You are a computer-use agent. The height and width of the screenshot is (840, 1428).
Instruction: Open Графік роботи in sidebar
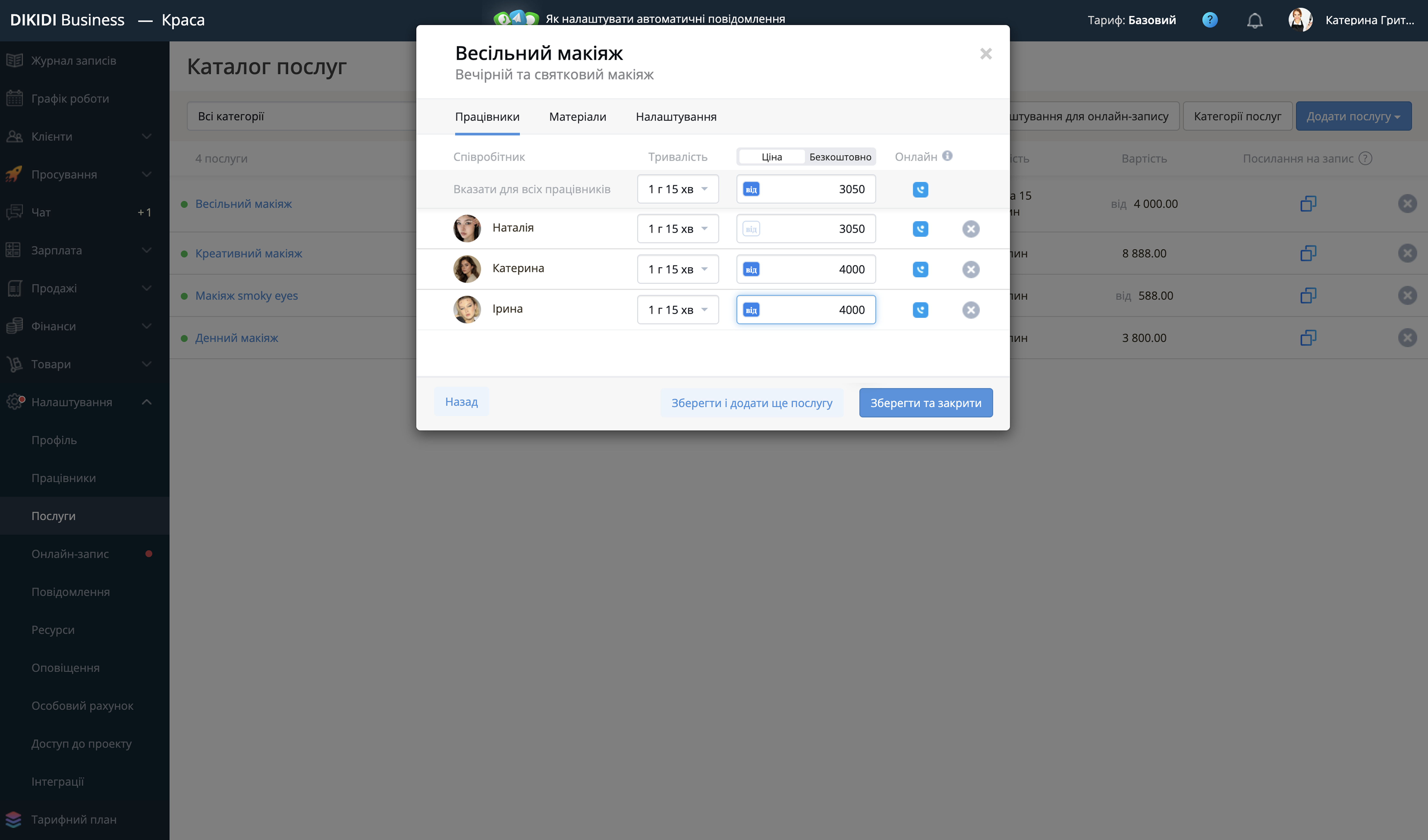(x=84, y=99)
